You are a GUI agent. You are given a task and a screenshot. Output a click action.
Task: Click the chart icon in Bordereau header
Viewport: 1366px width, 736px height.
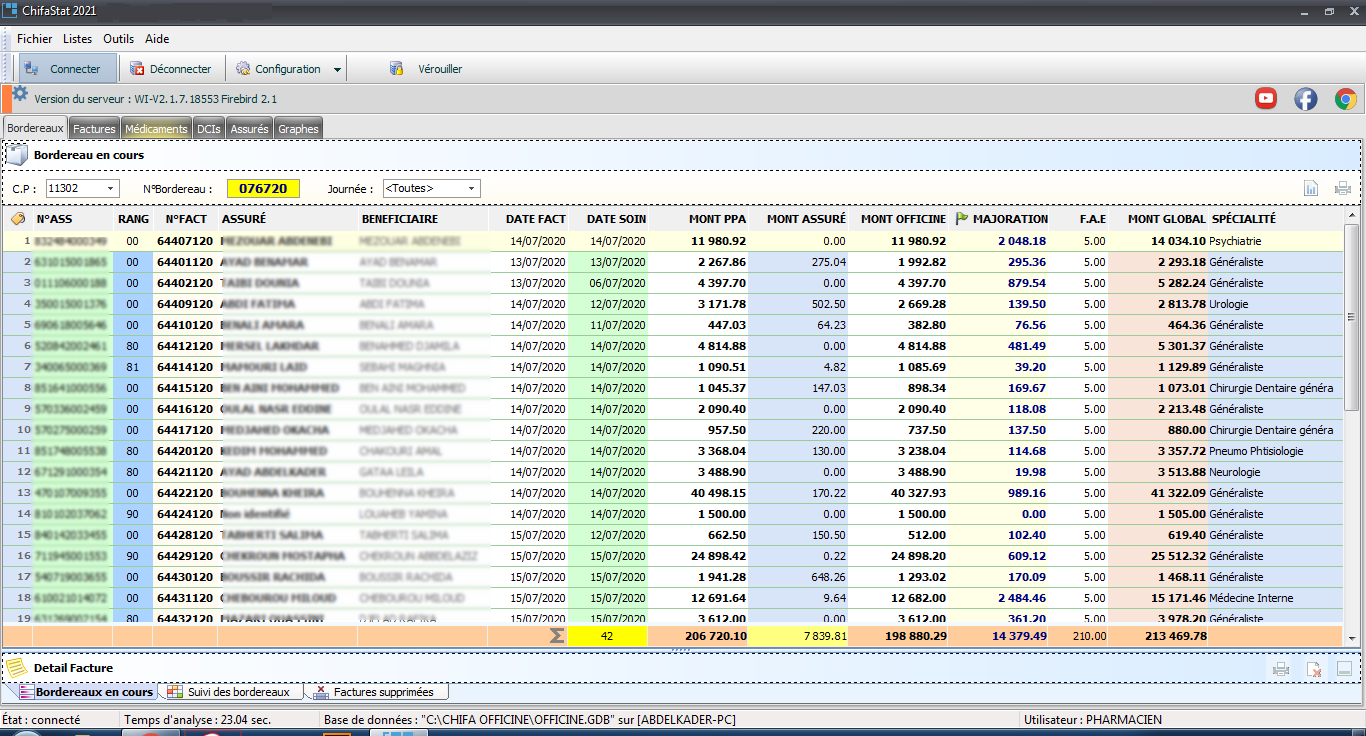(1311, 188)
